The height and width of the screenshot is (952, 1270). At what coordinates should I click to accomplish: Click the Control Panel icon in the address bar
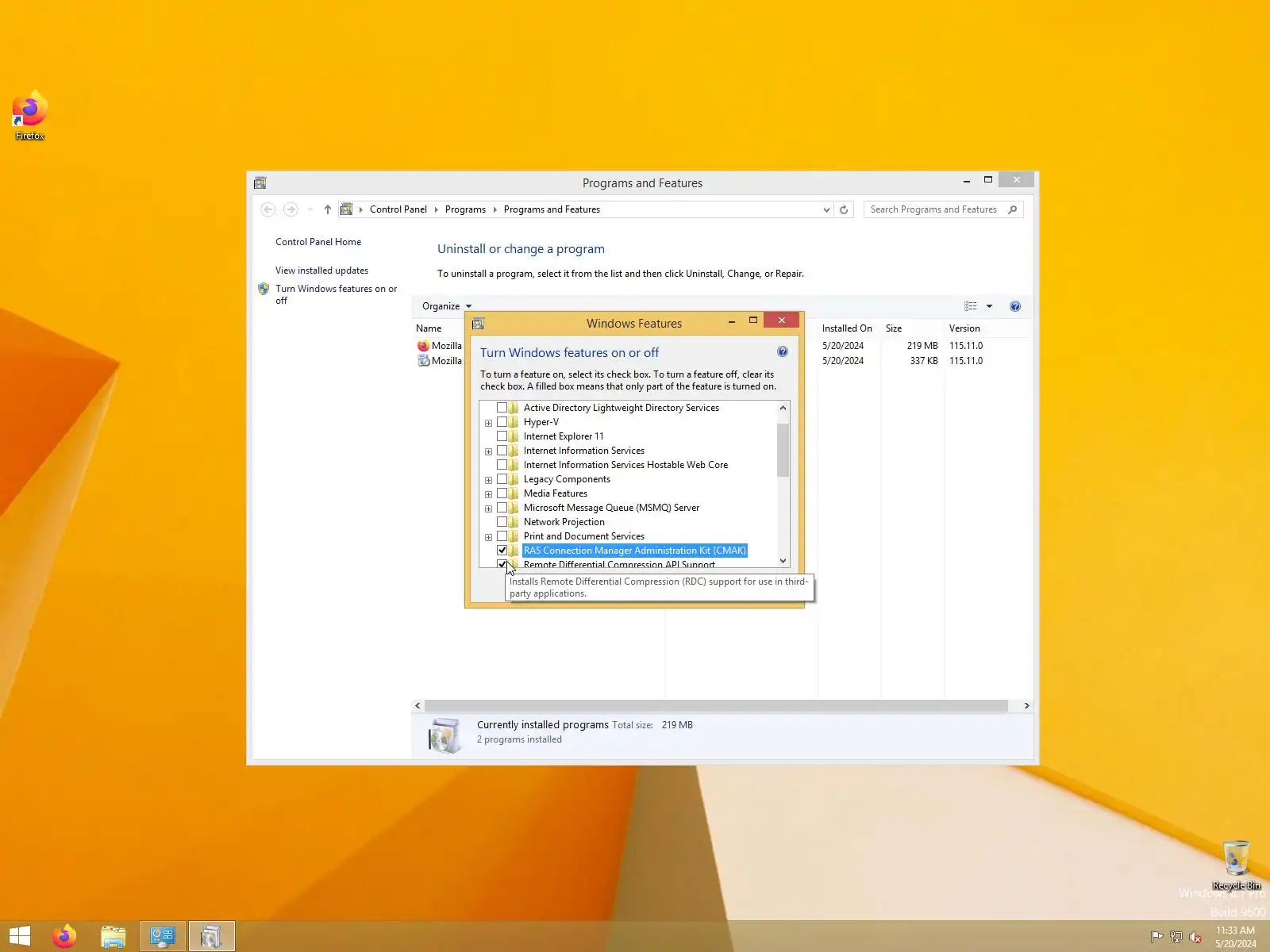coord(346,209)
